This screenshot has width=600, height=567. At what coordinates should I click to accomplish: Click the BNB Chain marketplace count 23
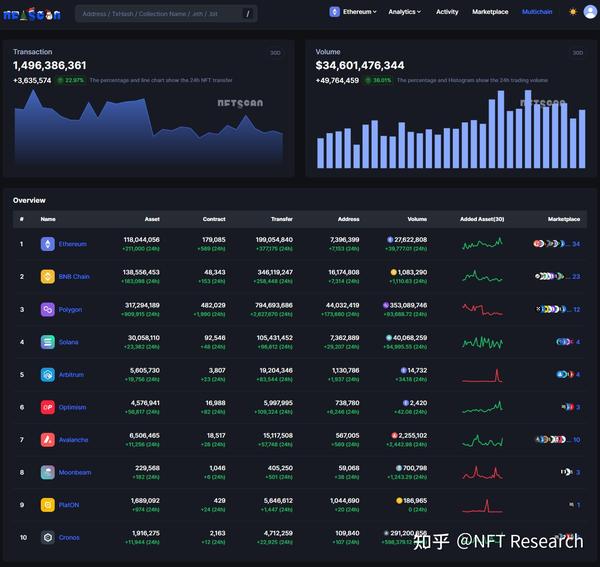(576, 276)
